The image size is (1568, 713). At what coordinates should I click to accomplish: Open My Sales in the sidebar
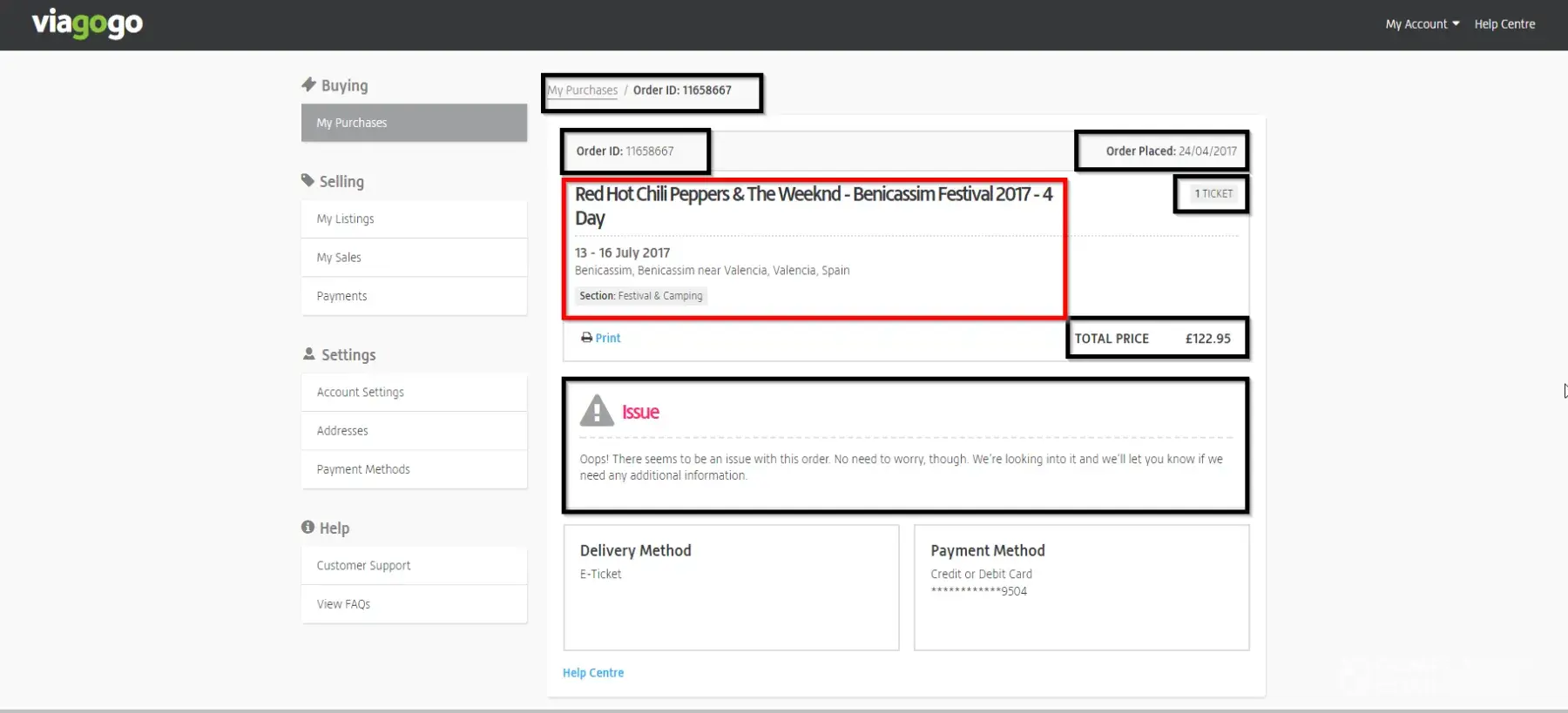[414, 258]
